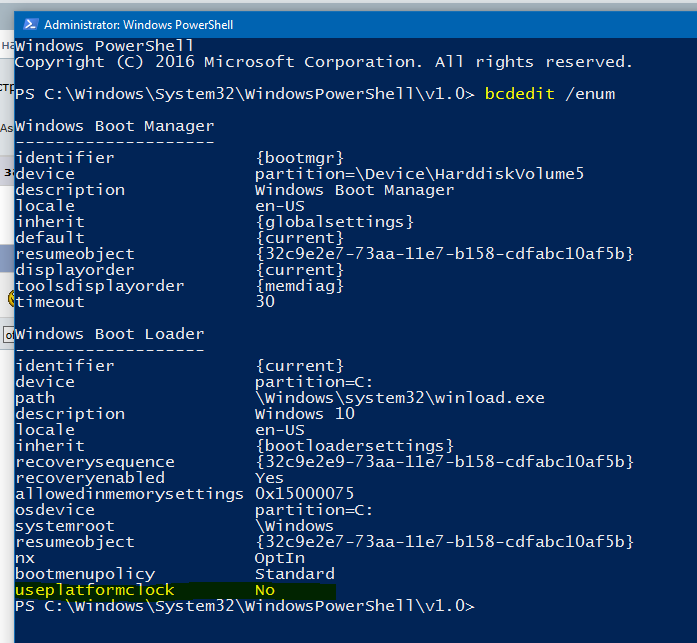Click the {globalsettings} inherit value

pos(334,222)
